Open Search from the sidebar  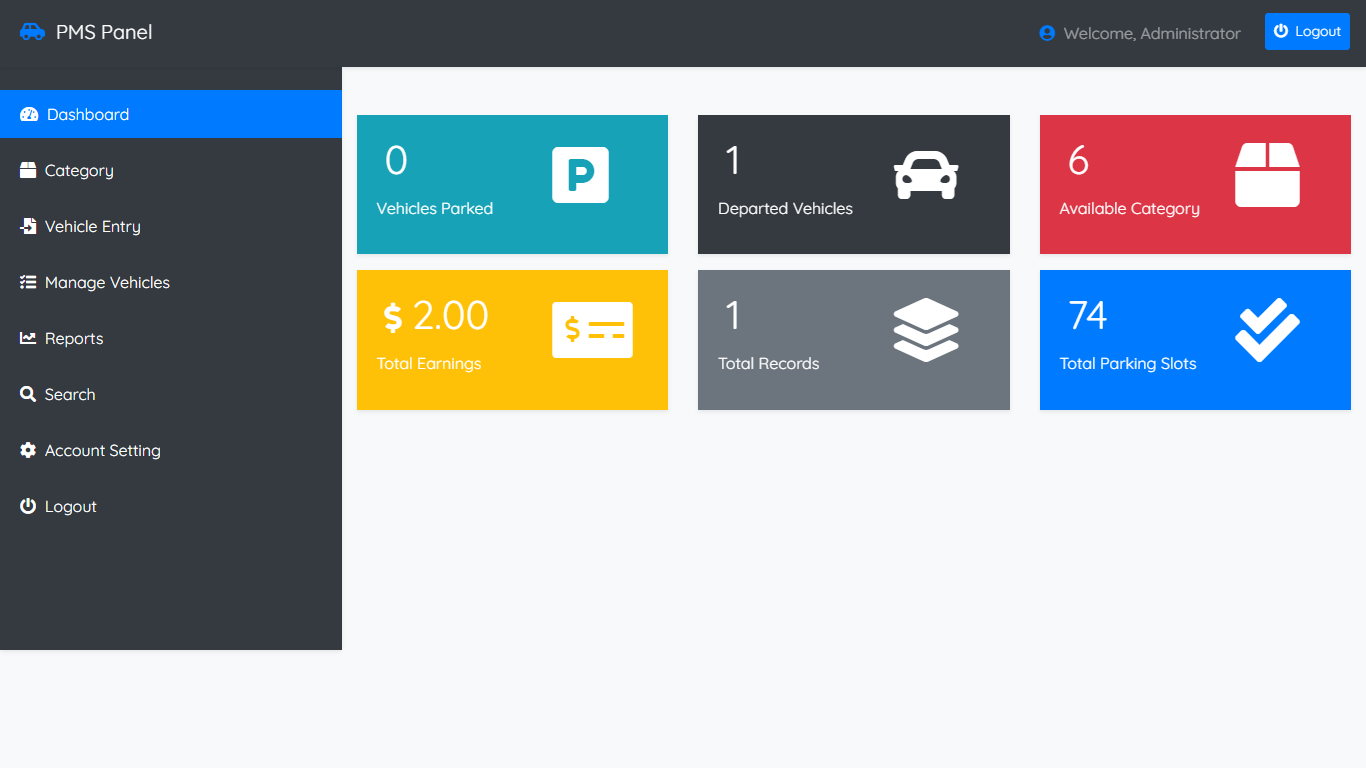point(70,394)
